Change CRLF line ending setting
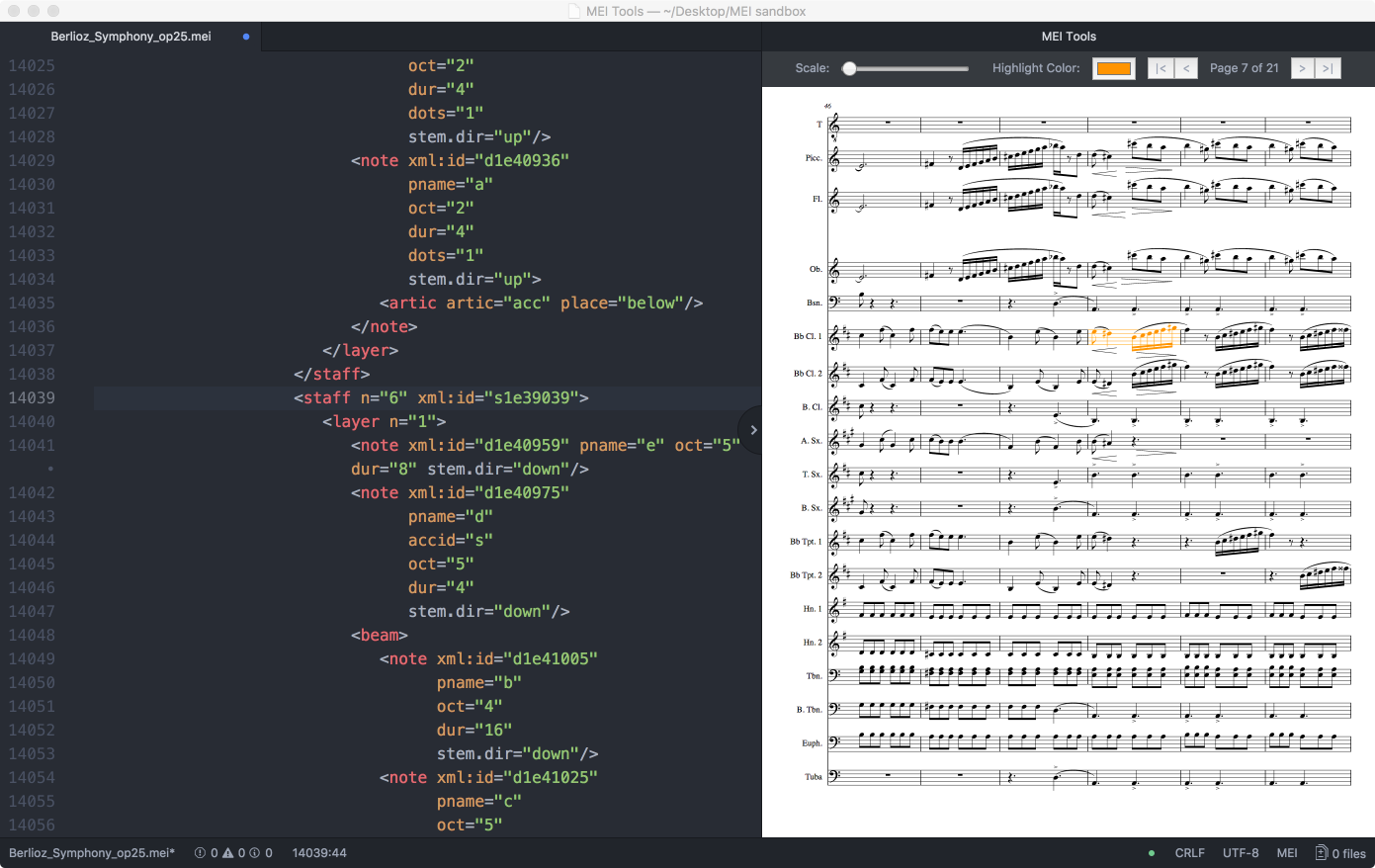This screenshot has height=868, width=1375. (1190, 853)
